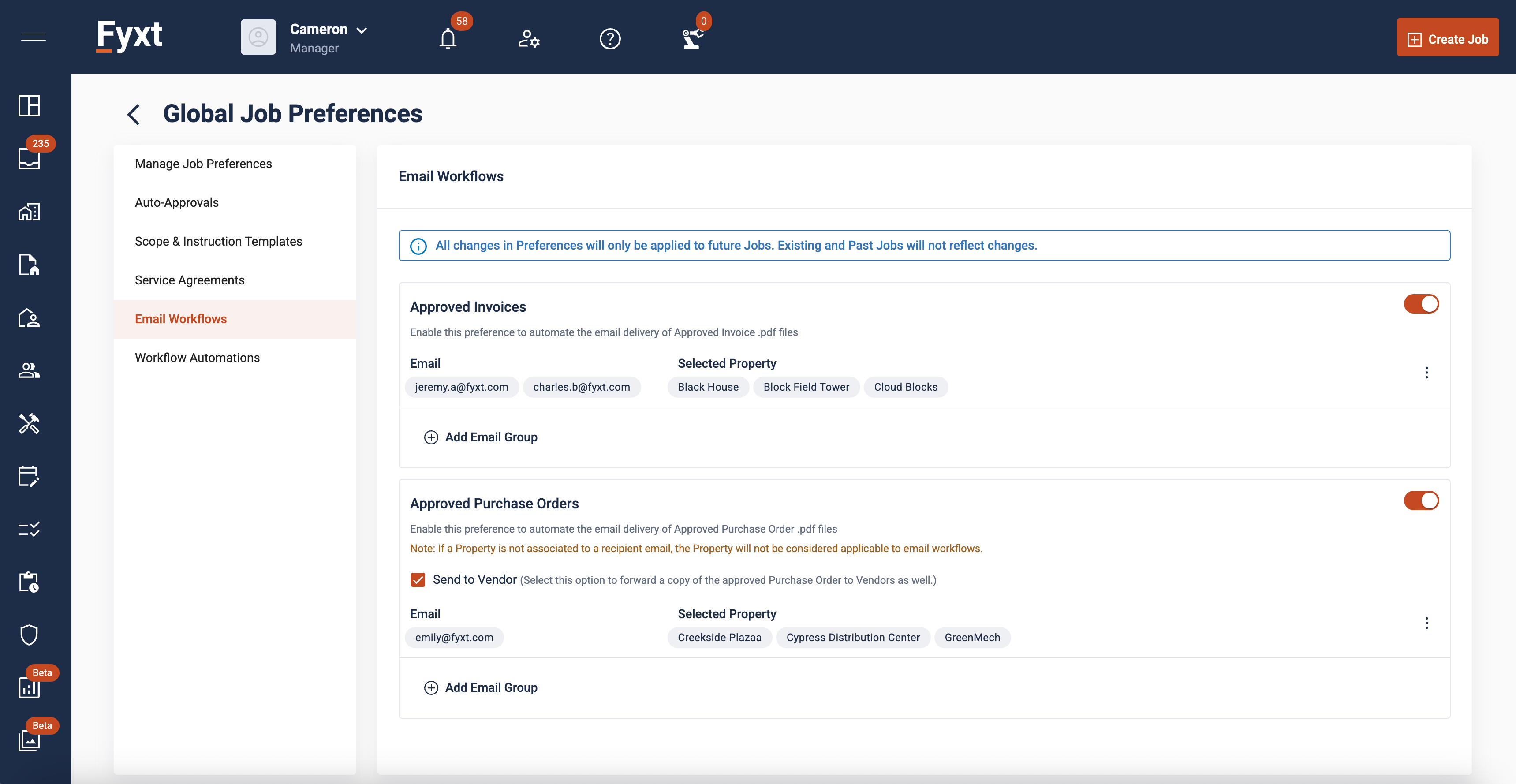Open the people contacts sidebar icon
The image size is (1516, 784).
point(29,370)
